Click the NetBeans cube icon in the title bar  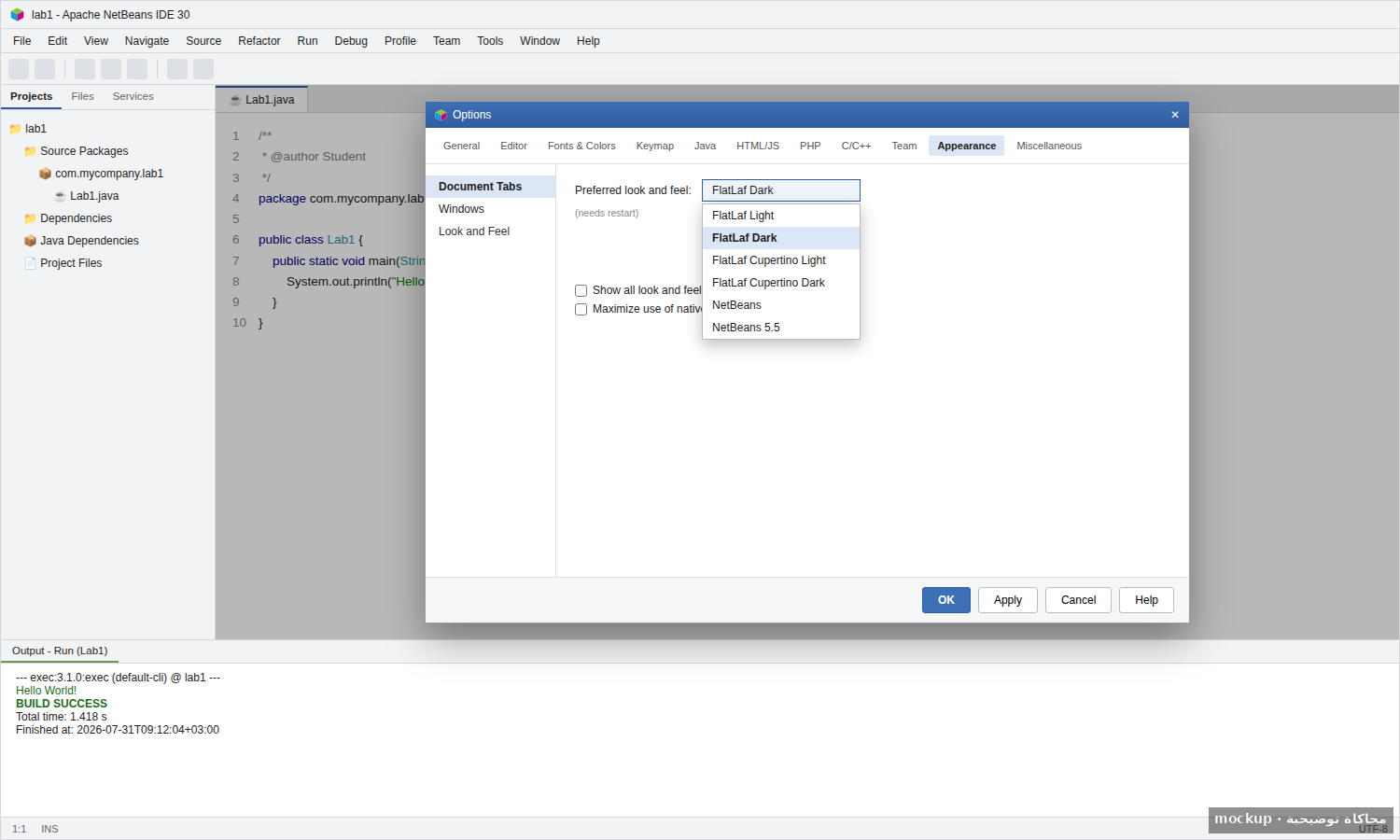click(17, 15)
